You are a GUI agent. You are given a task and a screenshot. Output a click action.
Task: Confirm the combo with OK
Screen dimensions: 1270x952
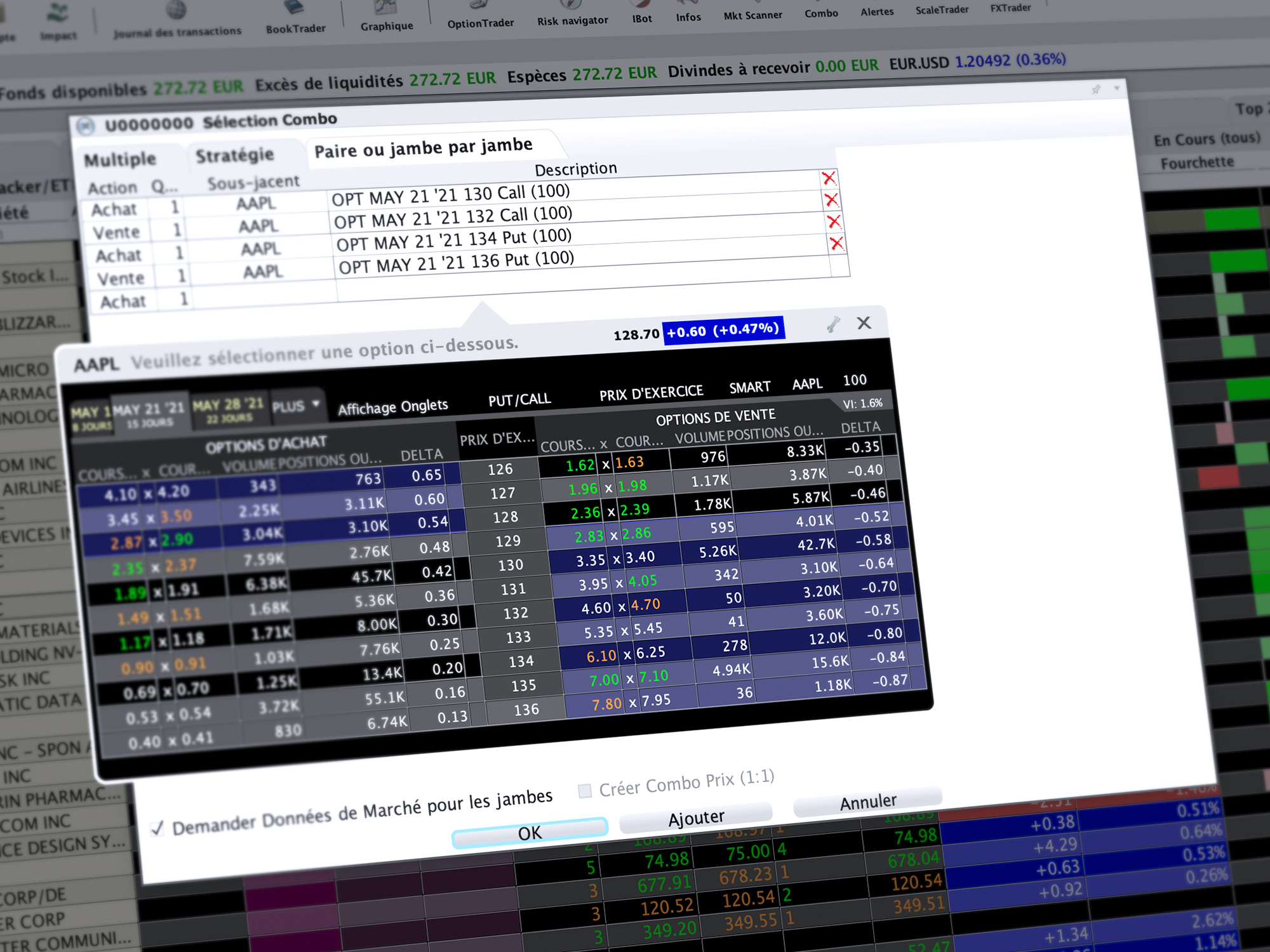[x=530, y=833]
